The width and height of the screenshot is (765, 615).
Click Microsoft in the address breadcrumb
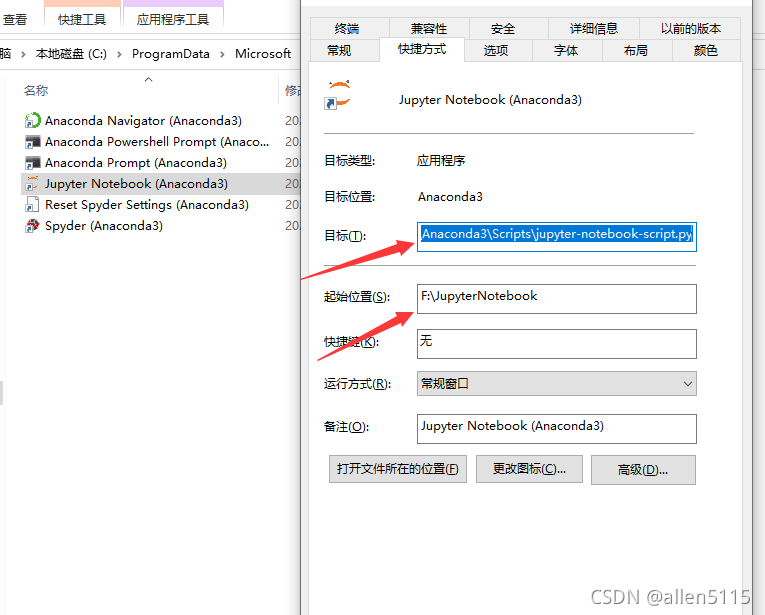point(263,54)
